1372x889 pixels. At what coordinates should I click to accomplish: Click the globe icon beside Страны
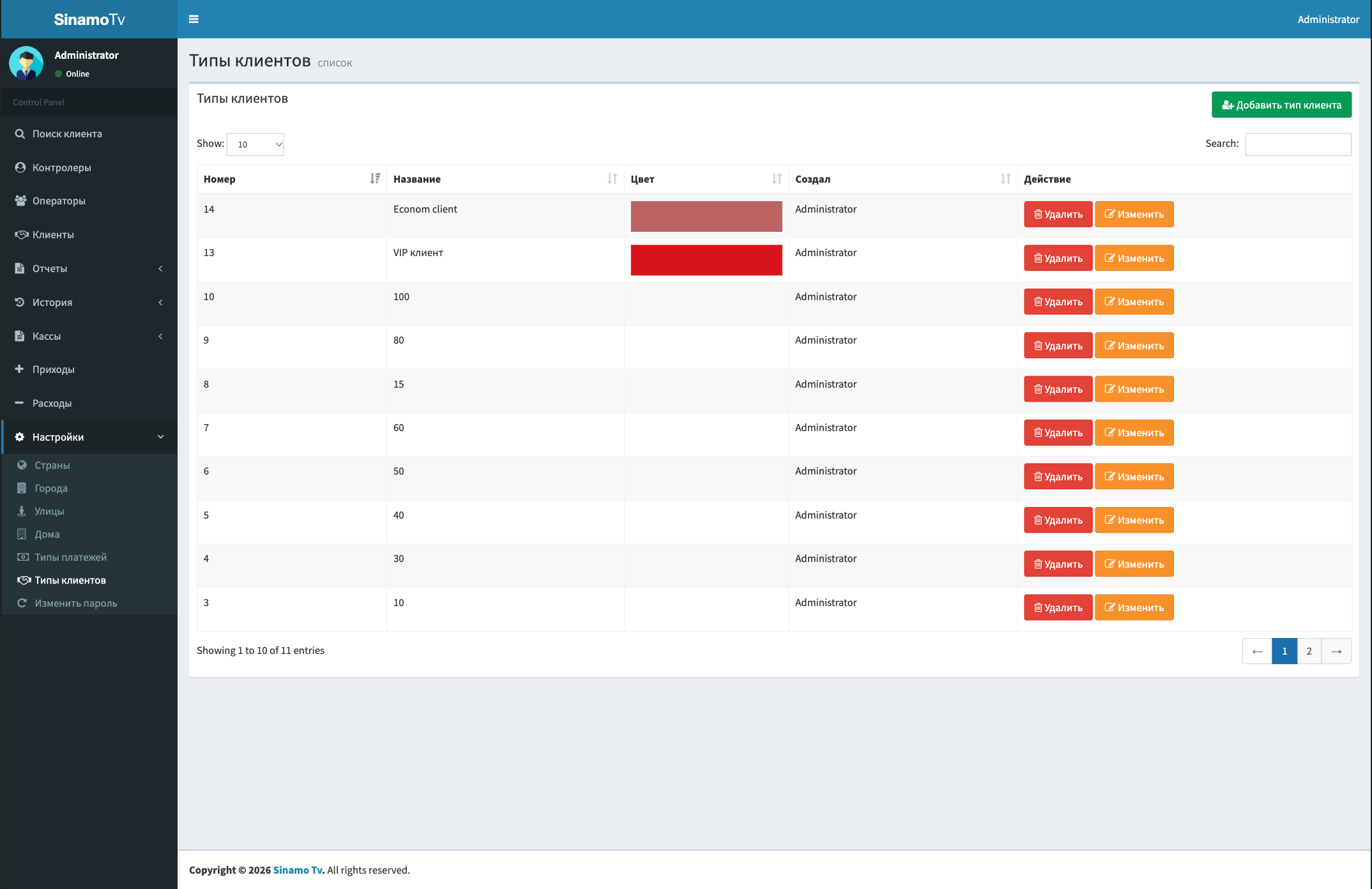click(22, 465)
